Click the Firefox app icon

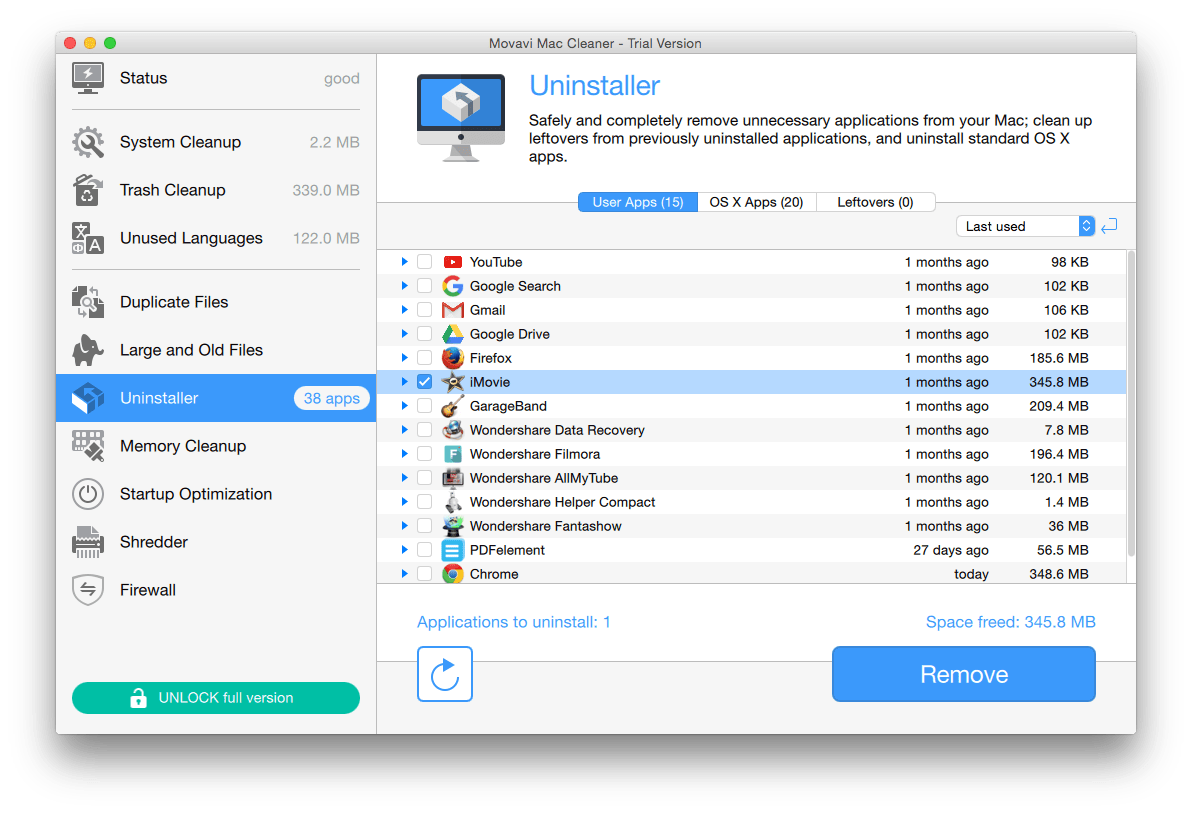pyautogui.click(x=452, y=358)
